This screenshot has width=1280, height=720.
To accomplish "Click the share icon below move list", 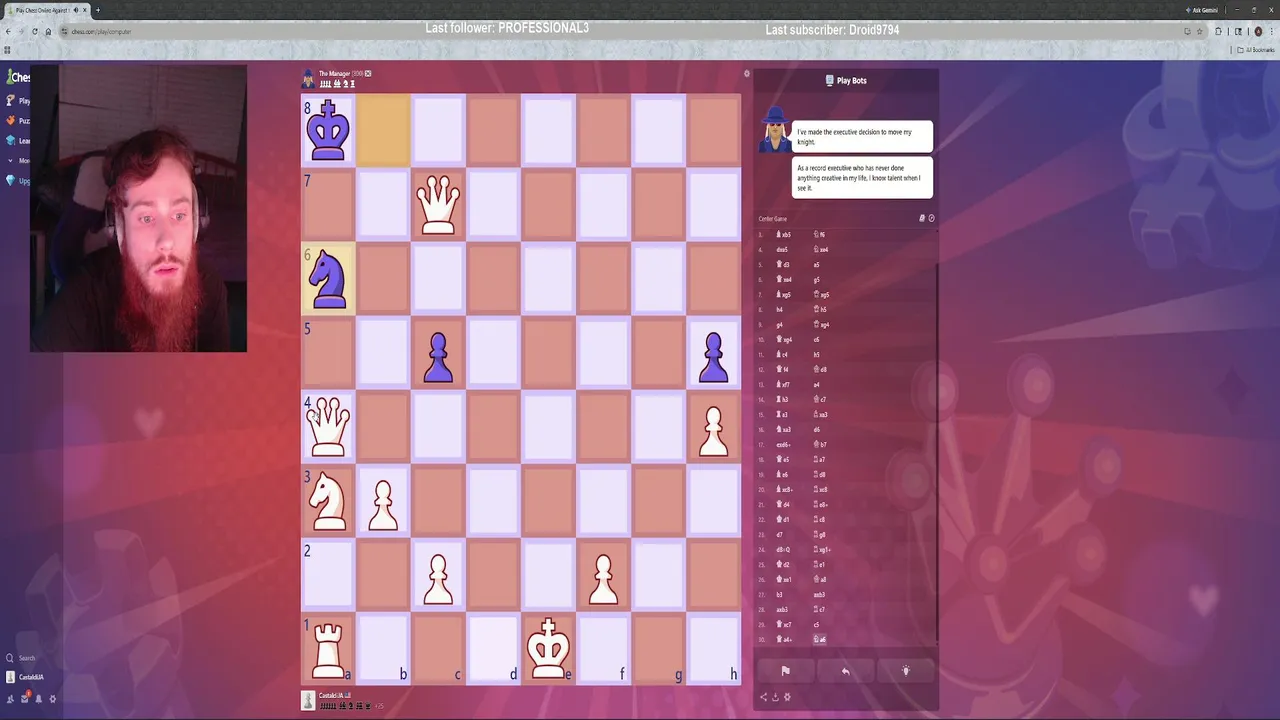I will (x=763, y=697).
